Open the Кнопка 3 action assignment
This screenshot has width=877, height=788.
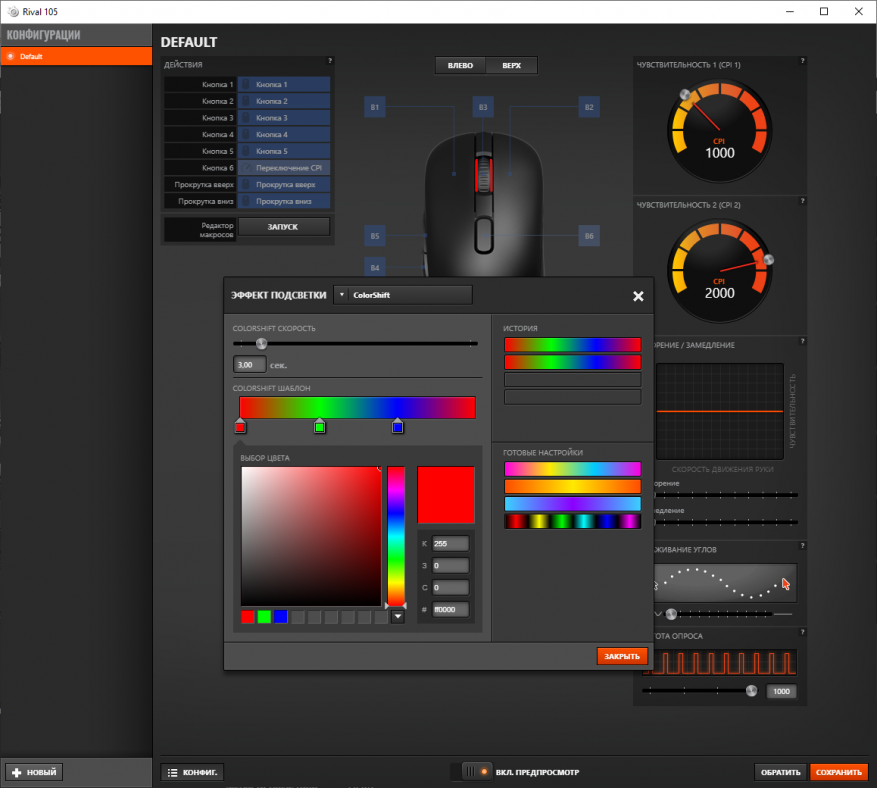click(284, 118)
